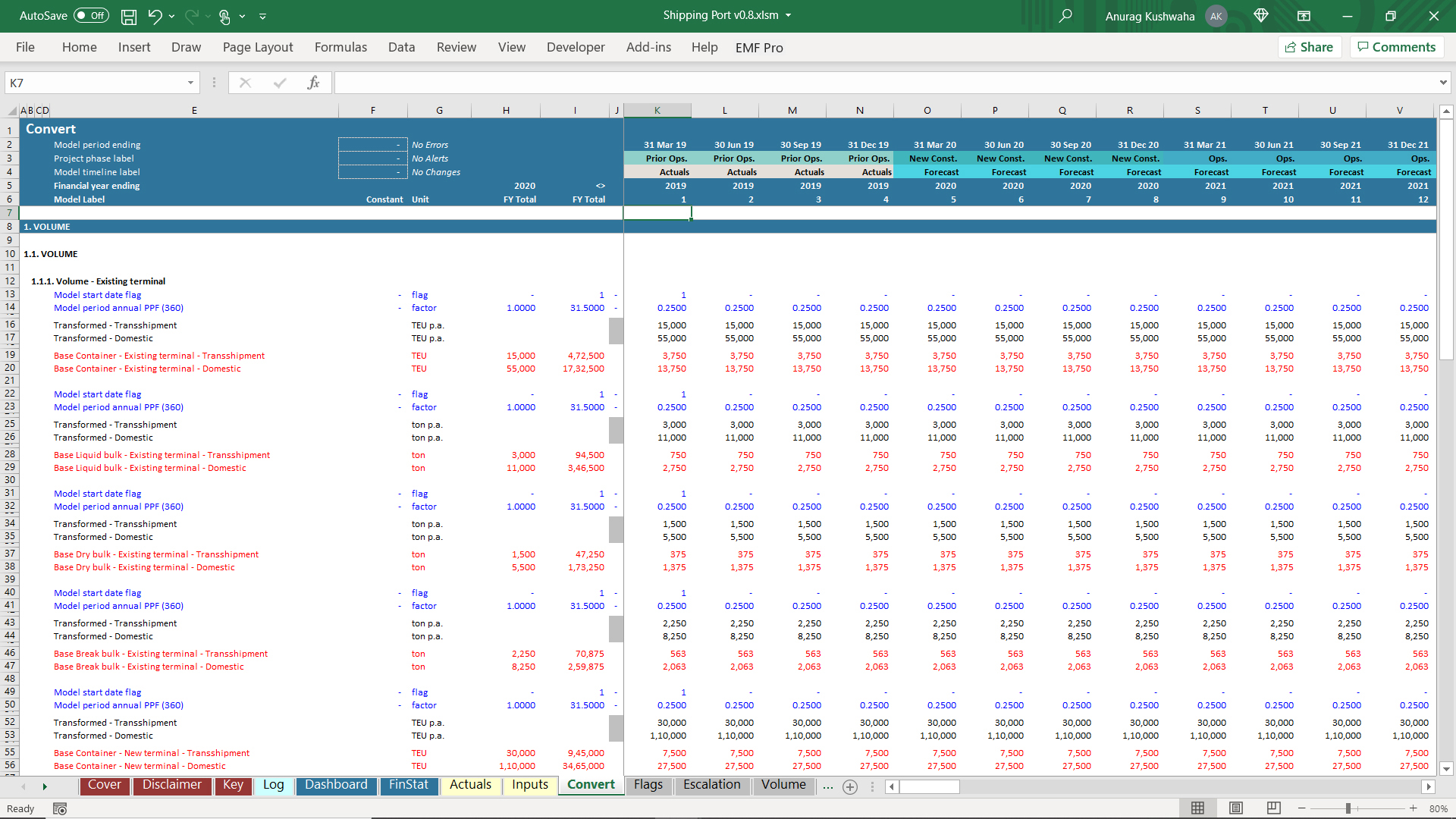Switch to Page Break Preview icon

(1274, 808)
